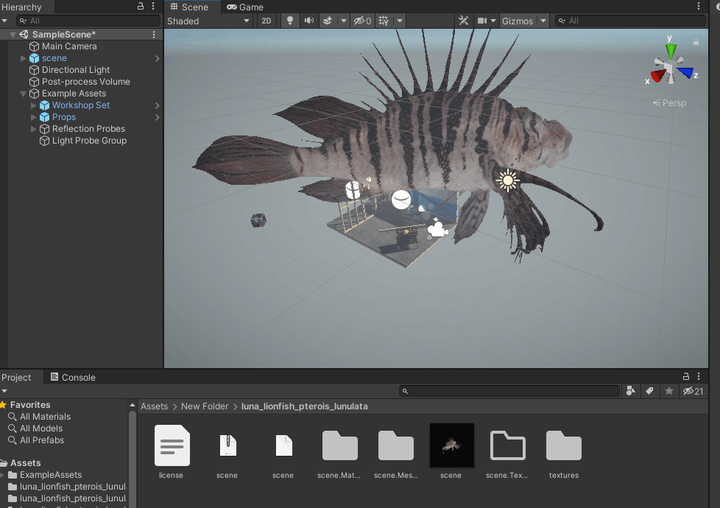720x508 pixels.
Task: Open Gizmos dropdown arrow
Action: pos(543,21)
